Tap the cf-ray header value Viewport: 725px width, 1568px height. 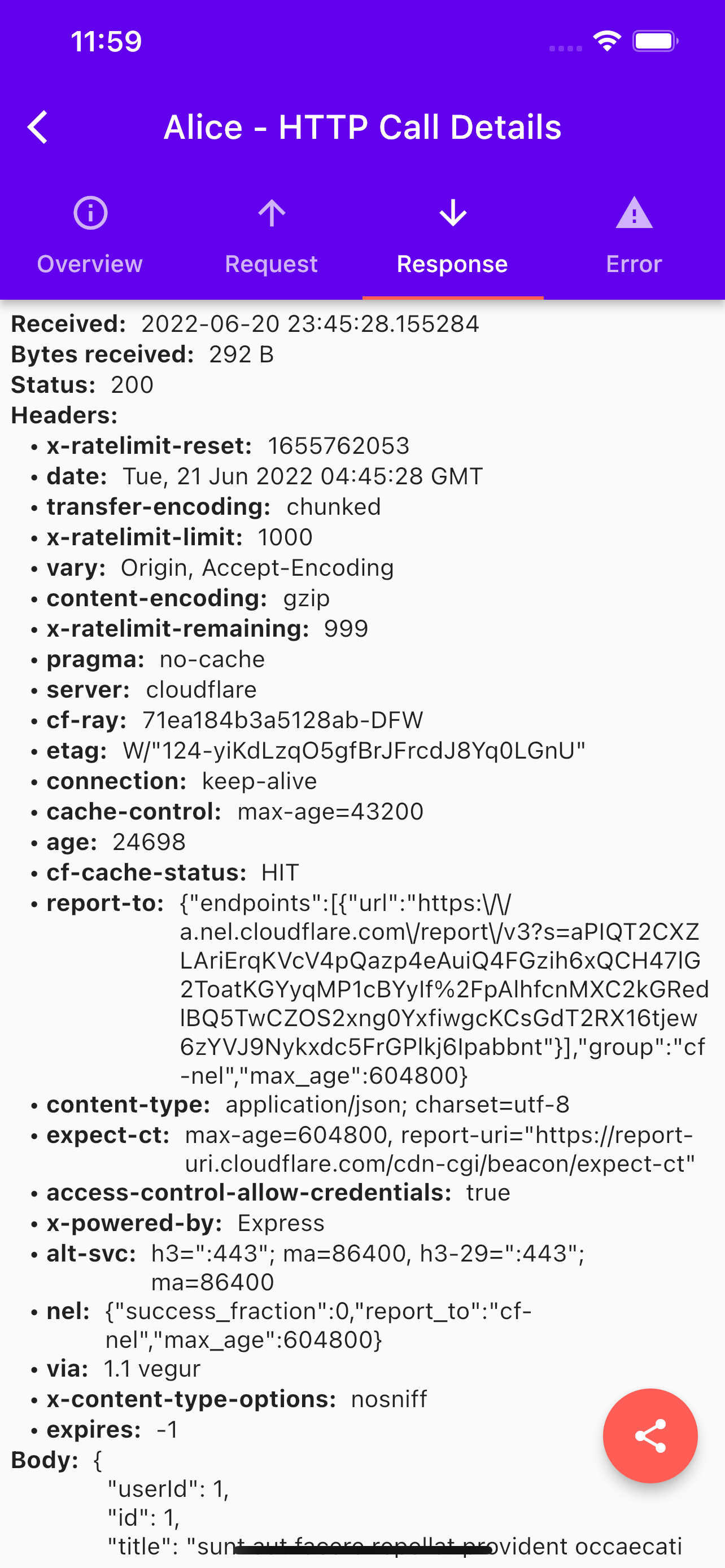[x=282, y=720]
